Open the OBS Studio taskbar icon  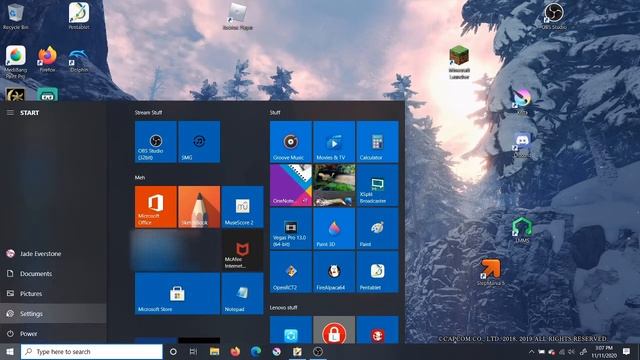coord(318,351)
